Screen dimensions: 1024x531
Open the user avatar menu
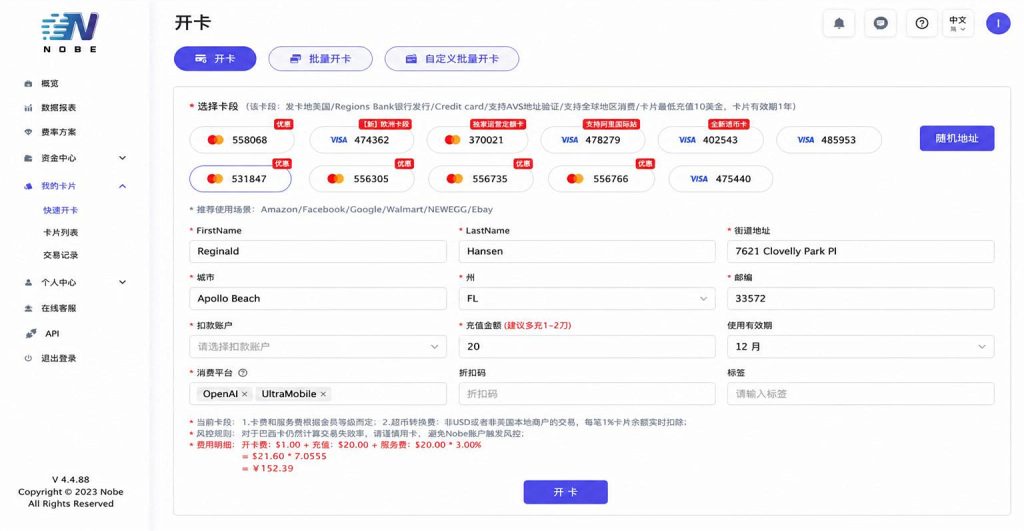998,24
